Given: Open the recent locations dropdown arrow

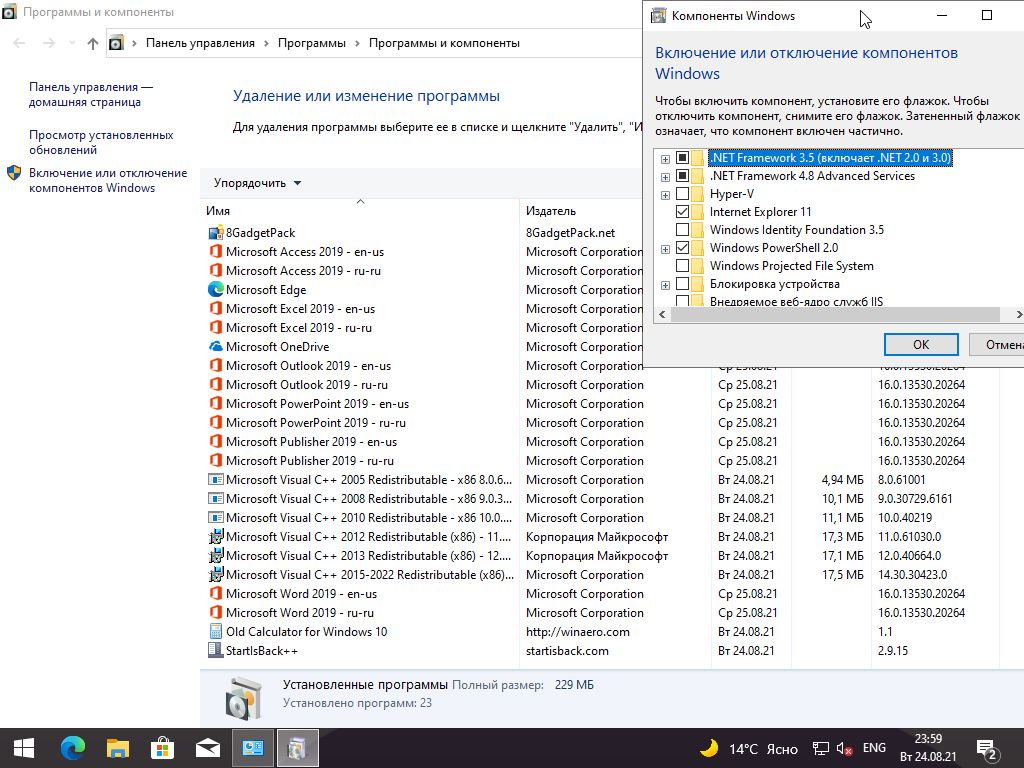Looking at the screenshot, I should tap(71, 43).
